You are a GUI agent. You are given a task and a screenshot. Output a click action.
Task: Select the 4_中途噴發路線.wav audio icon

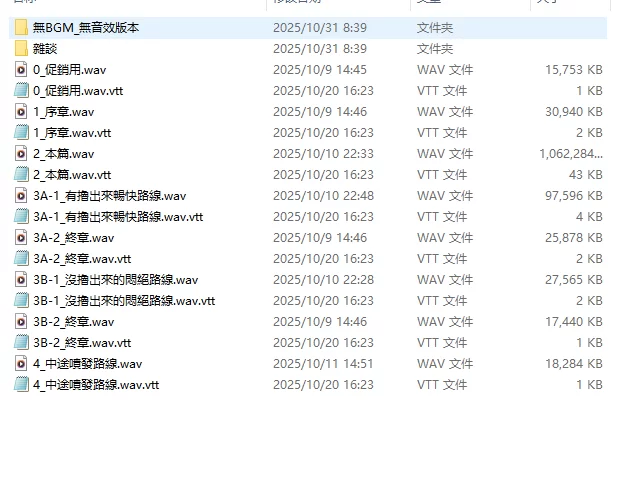coord(21,363)
